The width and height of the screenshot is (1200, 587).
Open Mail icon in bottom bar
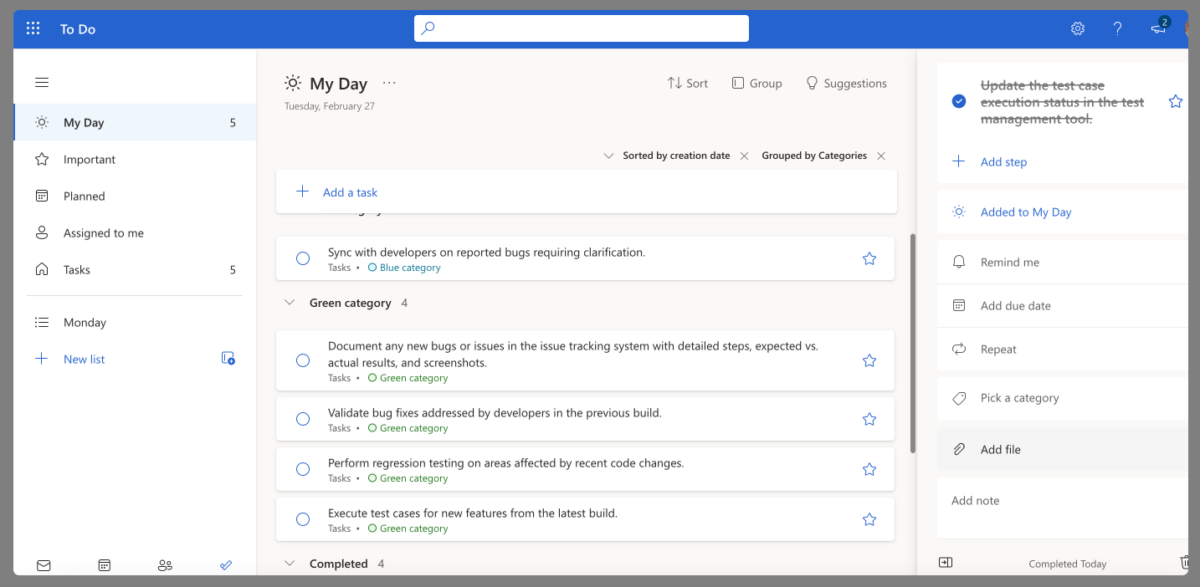(44, 565)
